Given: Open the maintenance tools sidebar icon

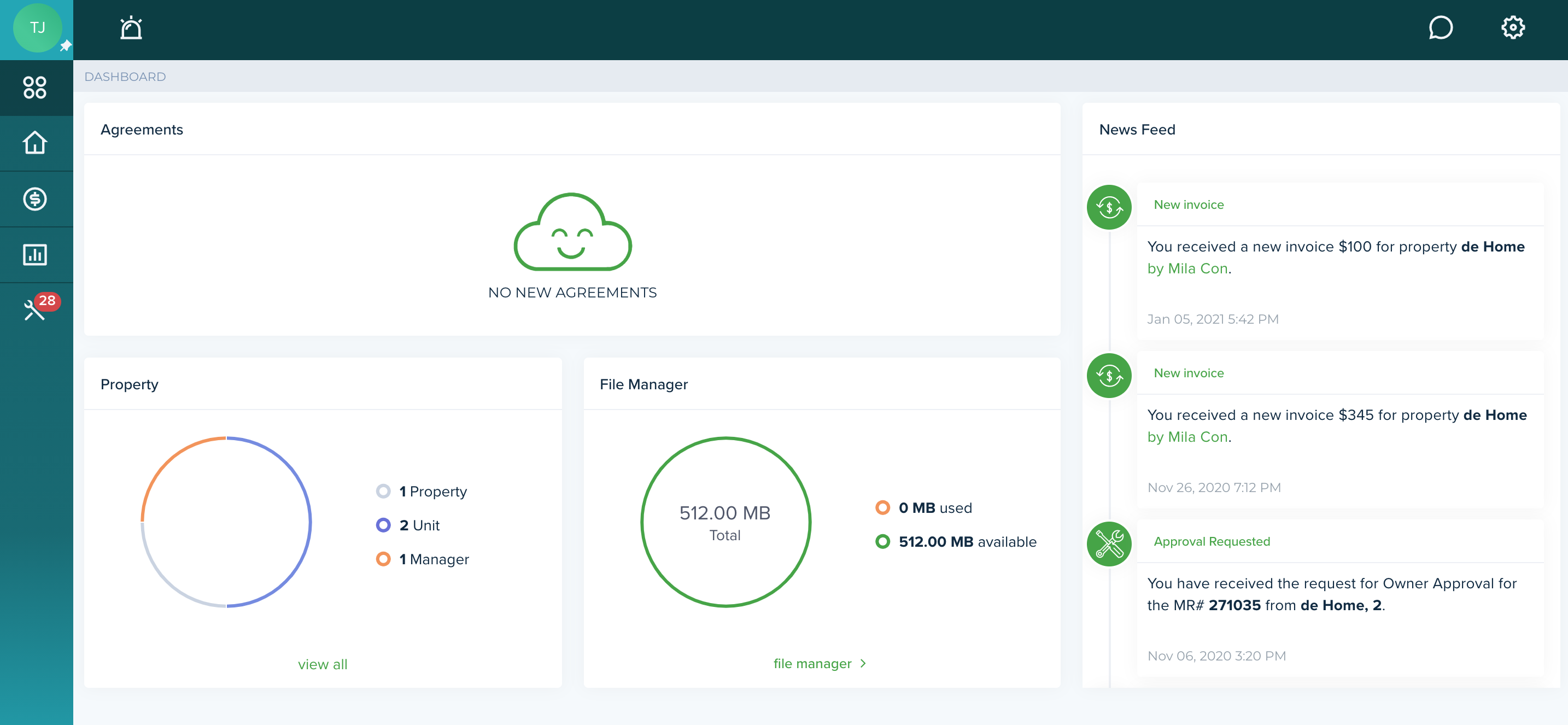Looking at the screenshot, I should pos(34,311).
